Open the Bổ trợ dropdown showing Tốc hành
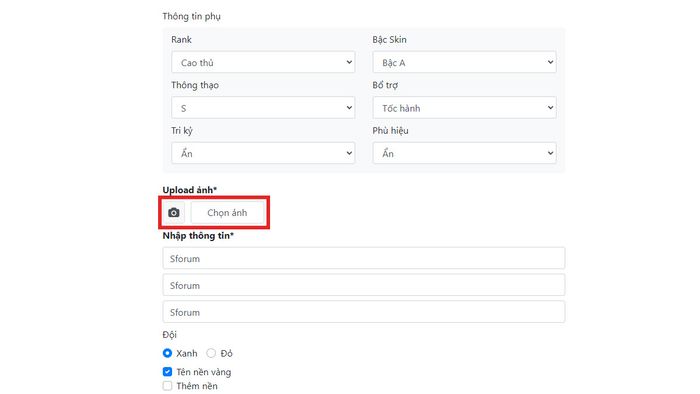 (x=464, y=108)
